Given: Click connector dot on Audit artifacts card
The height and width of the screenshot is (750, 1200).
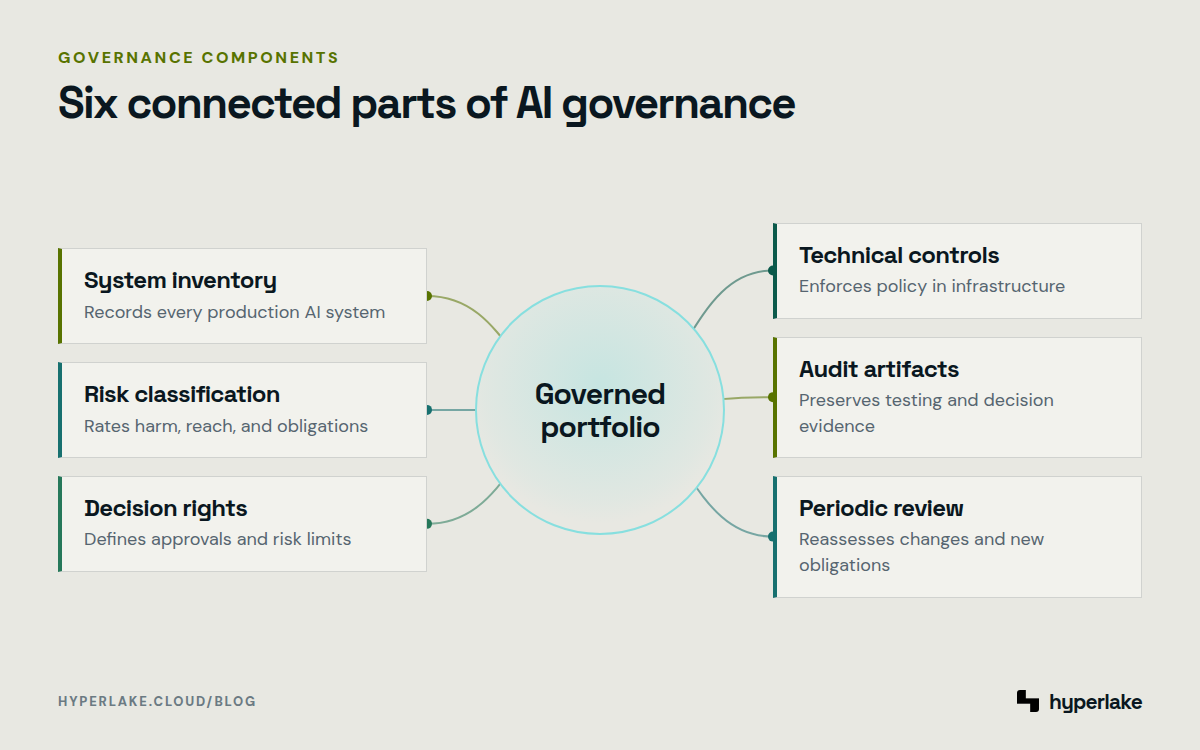Looking at the screenshot, I should click(x=772, y=397).
